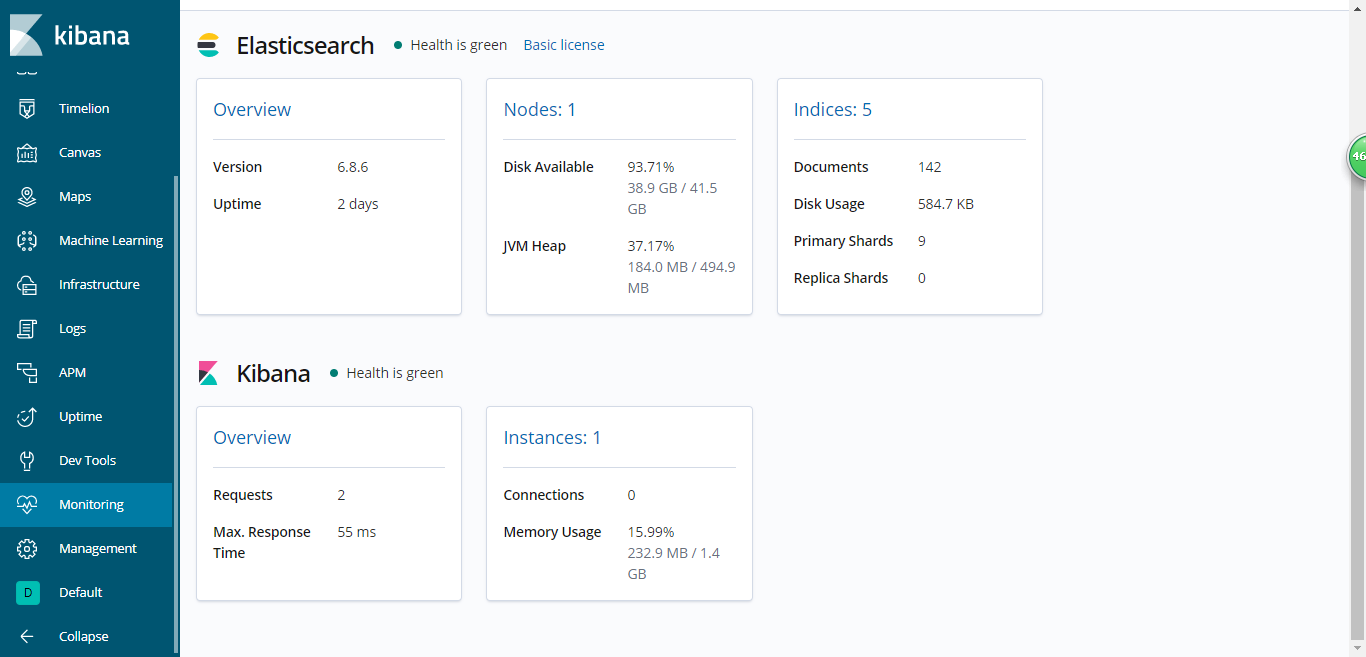Open the Kibana Overview link
This screenshot has width=1366, height=657.
tap(252, 438)
